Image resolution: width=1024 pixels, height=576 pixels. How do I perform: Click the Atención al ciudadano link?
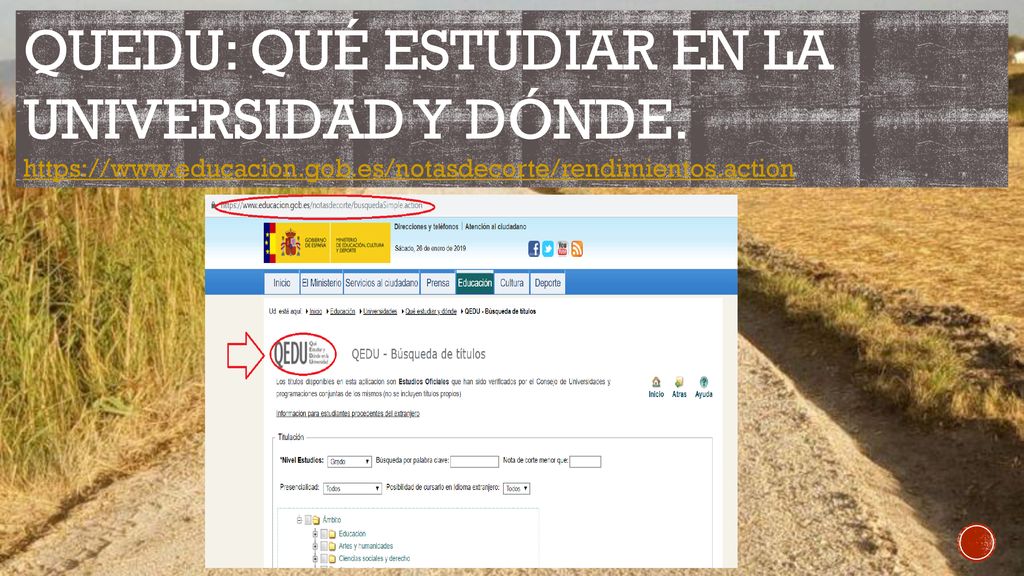coord(496,227)
